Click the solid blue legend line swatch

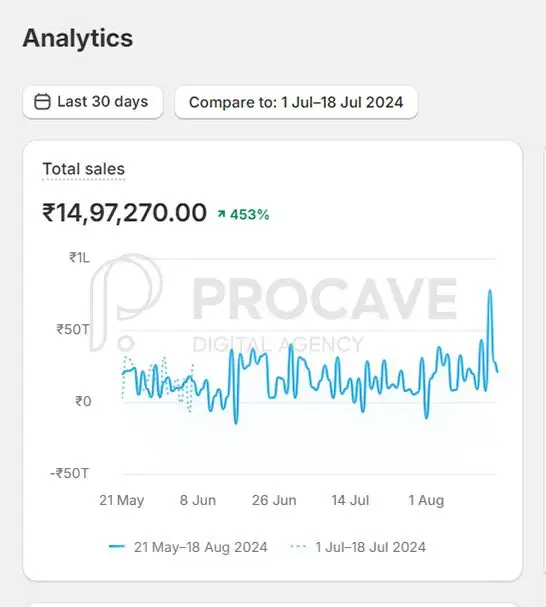click(x=117, y=547)
